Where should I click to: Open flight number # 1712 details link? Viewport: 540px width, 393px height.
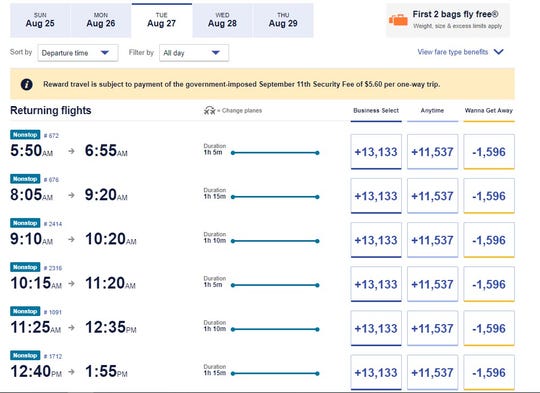pos(53,356)
